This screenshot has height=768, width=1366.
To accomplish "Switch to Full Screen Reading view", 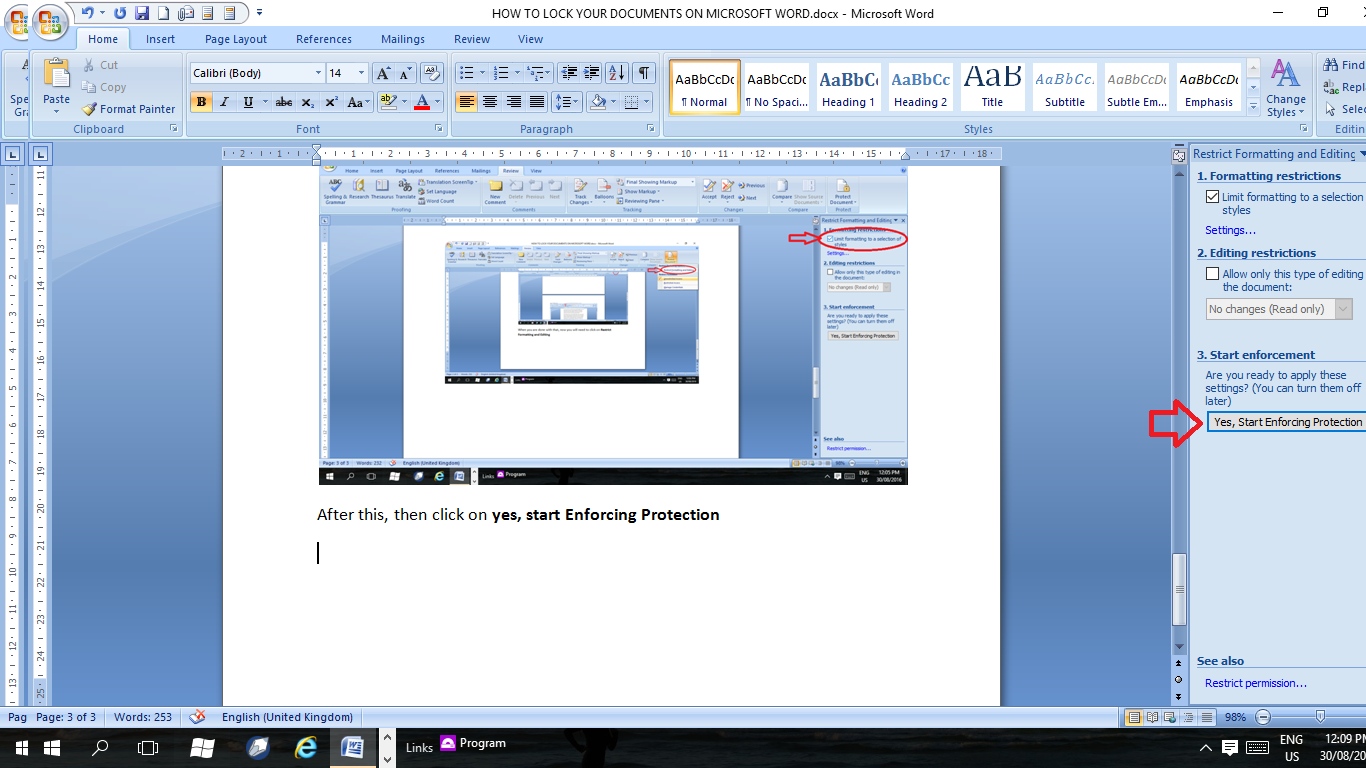I will 1152,717.
